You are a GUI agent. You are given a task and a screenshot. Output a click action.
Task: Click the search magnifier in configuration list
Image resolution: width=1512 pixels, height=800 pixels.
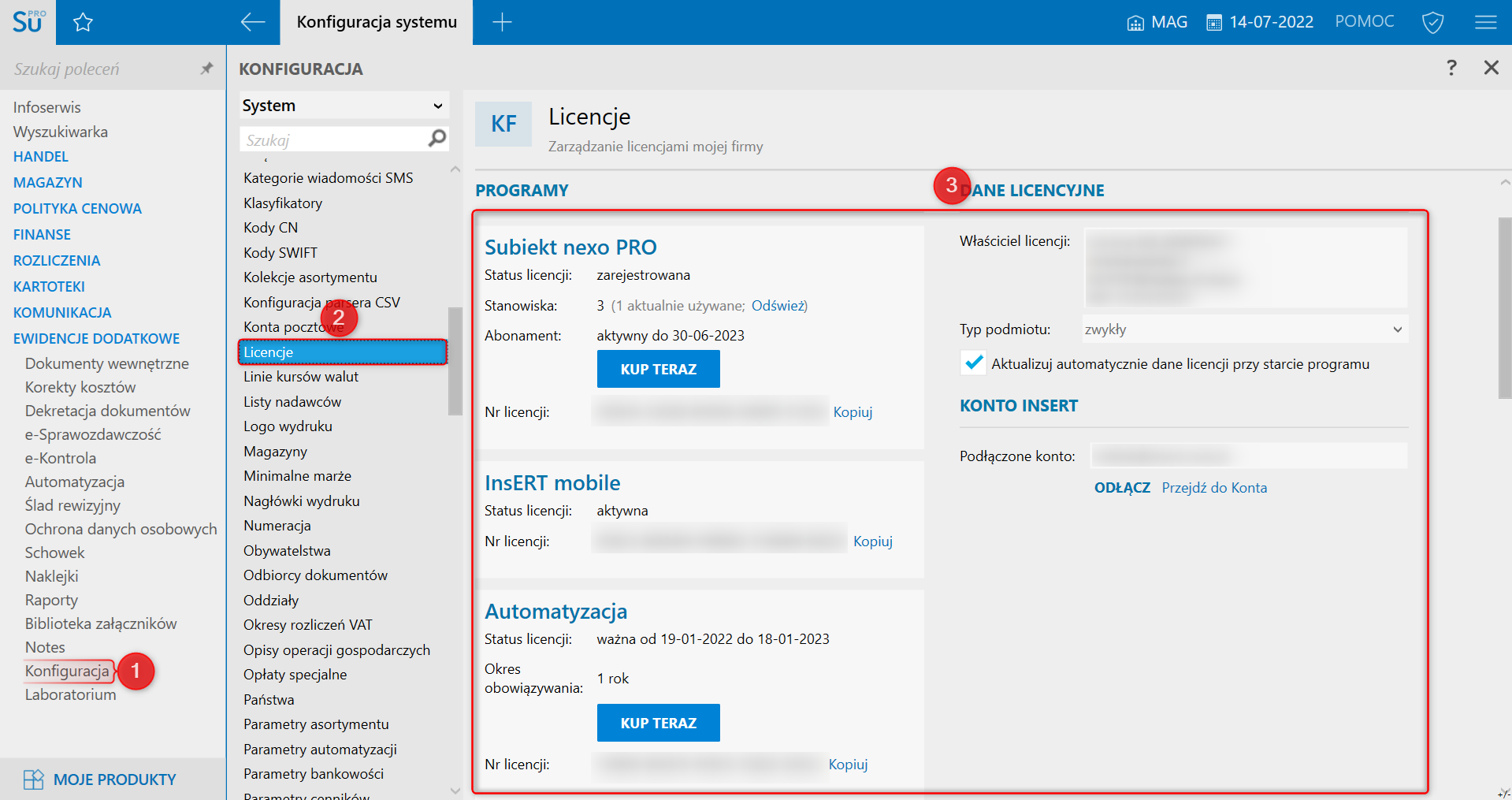[x=437, y=140]
